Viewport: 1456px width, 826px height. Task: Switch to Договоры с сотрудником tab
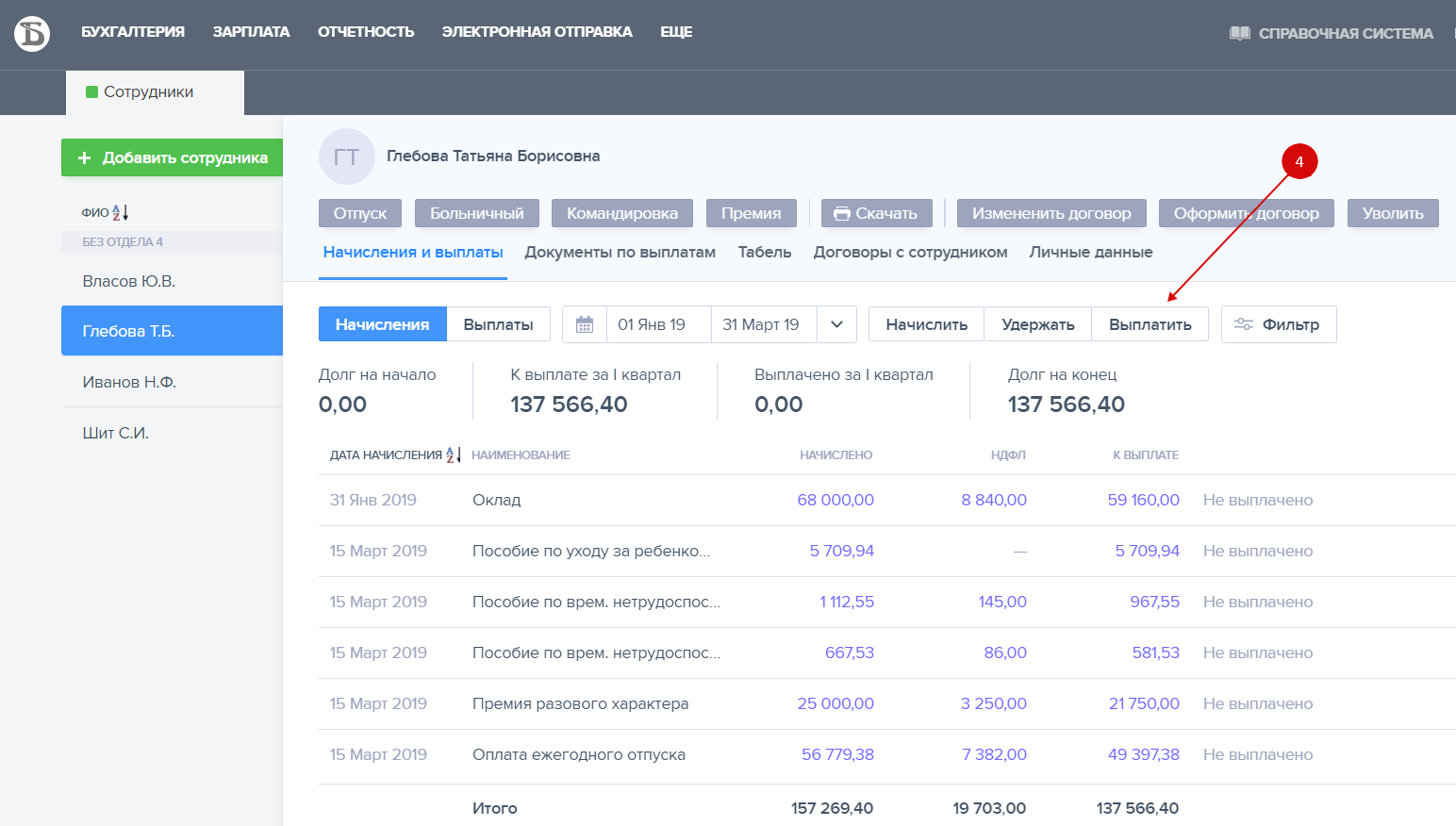(x=911, y=252)
